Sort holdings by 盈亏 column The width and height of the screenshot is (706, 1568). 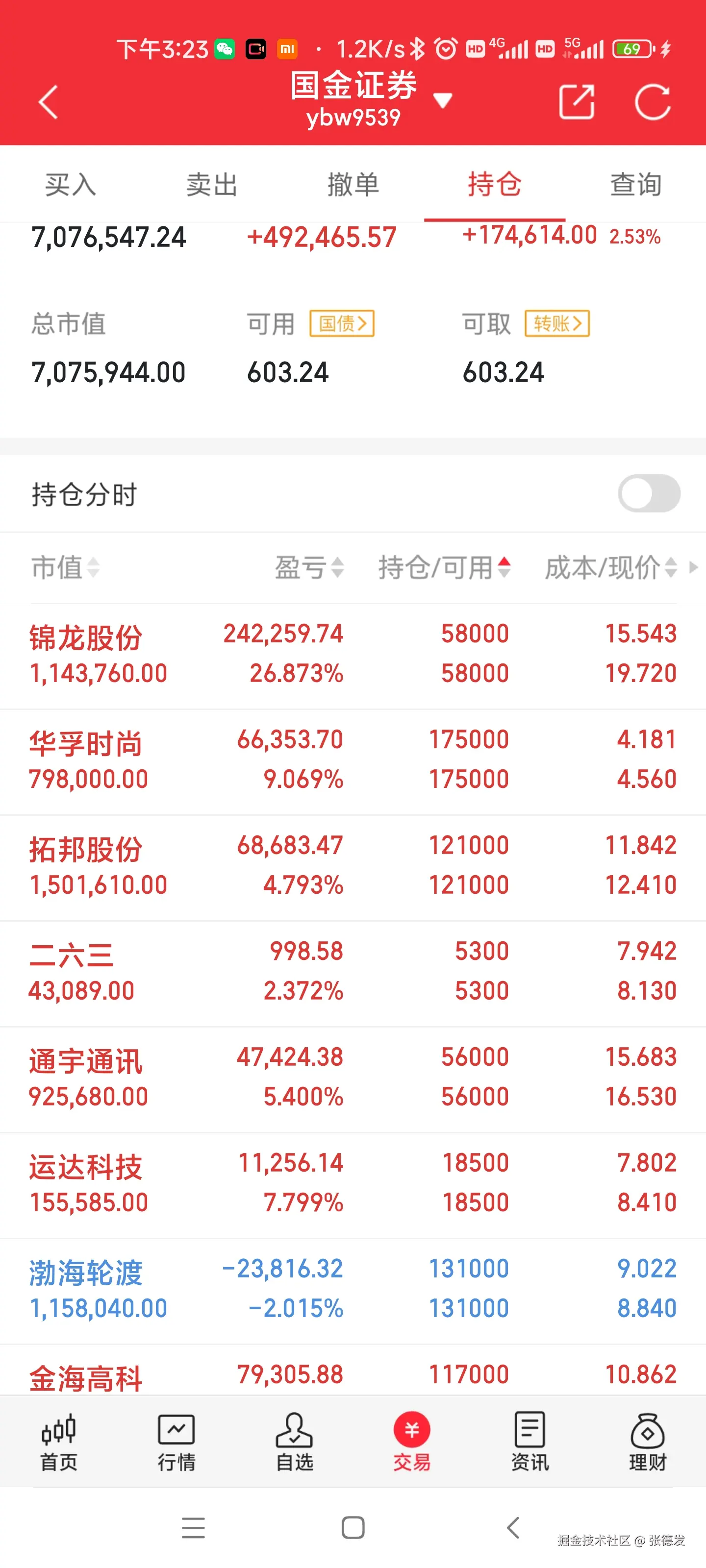click(309, 567)
